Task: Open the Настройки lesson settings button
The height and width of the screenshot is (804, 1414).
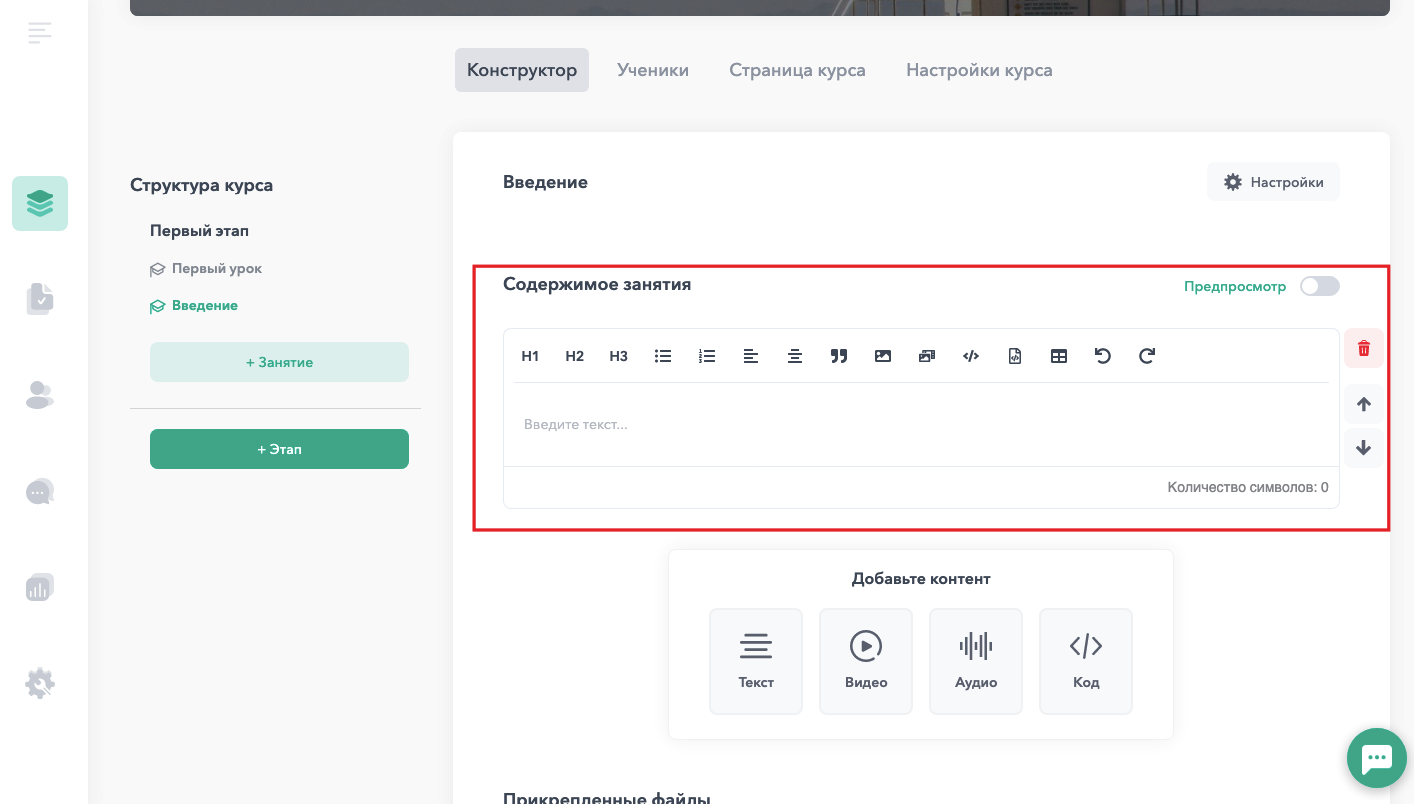Action: coord(1273,182)
